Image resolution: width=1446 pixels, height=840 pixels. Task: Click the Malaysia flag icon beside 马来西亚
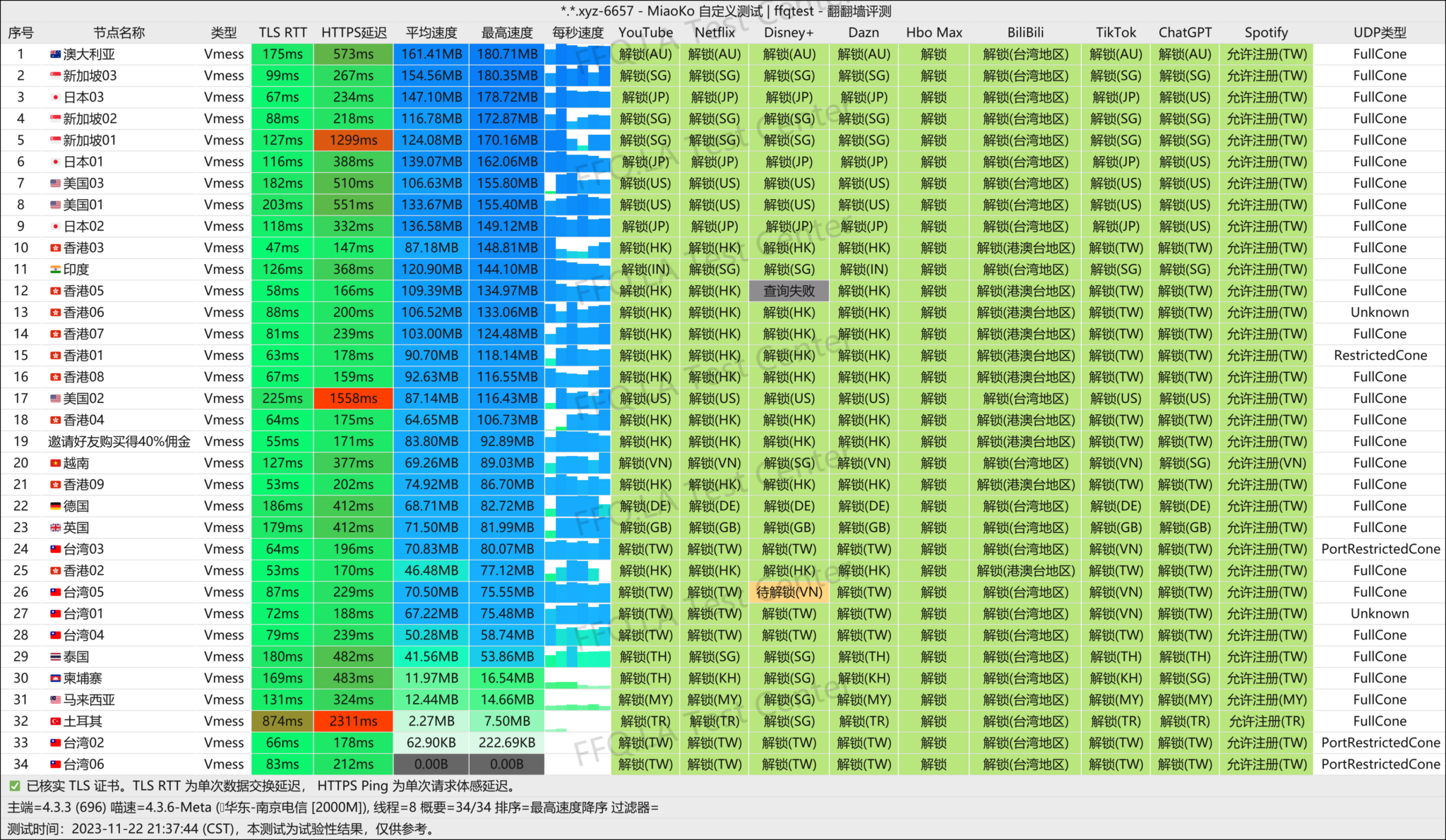55,700
